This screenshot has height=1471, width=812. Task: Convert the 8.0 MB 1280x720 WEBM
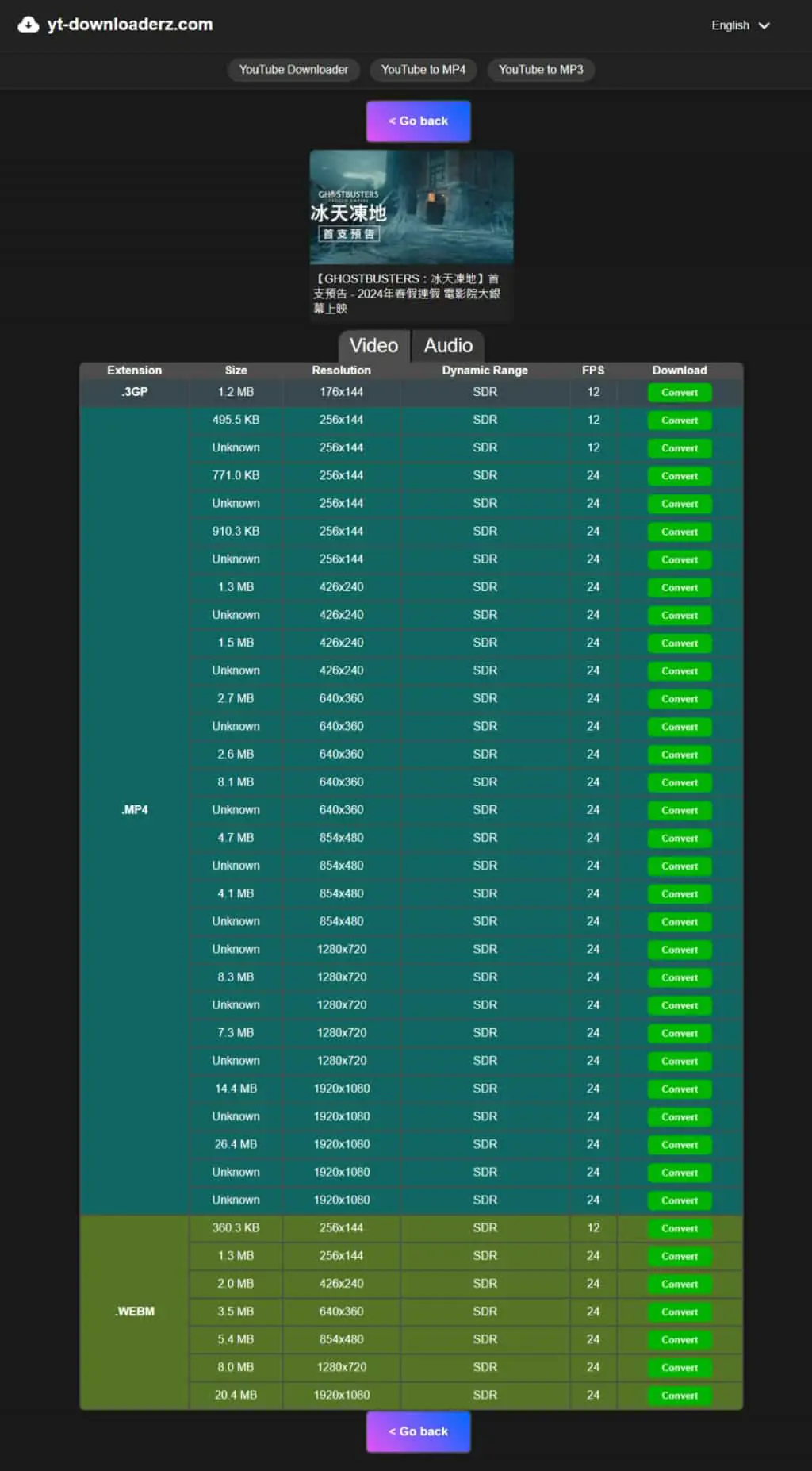click(680, 1367)
